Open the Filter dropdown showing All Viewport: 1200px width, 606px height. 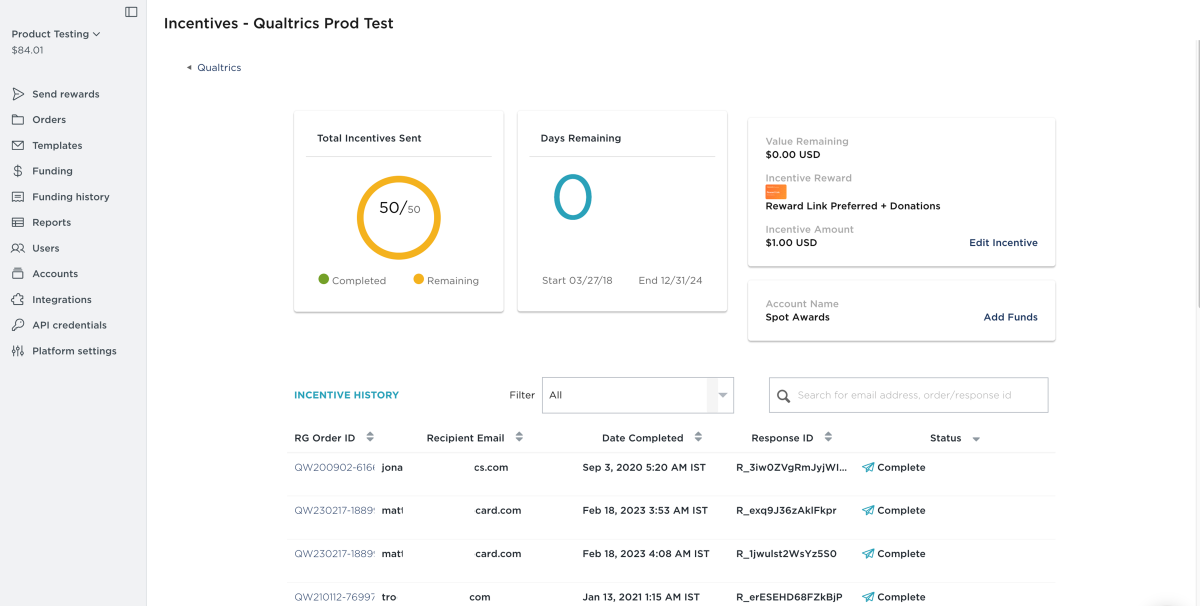tap(638, 395)
